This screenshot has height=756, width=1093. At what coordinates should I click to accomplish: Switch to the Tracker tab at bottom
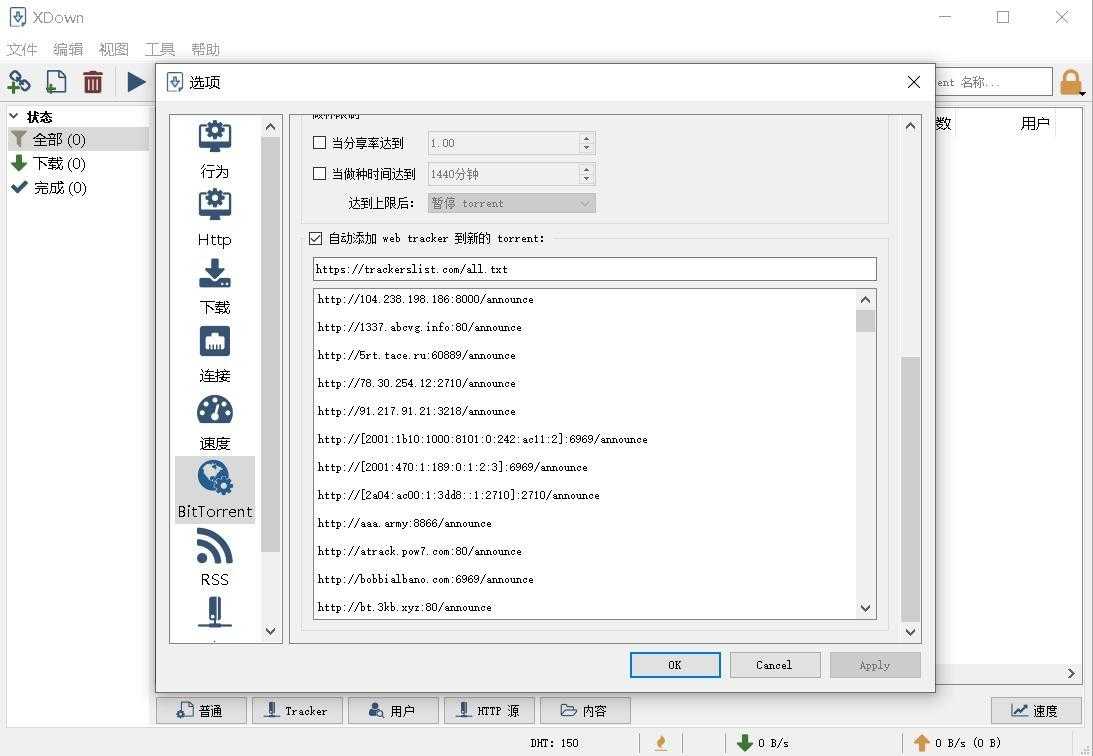[297, 710]
